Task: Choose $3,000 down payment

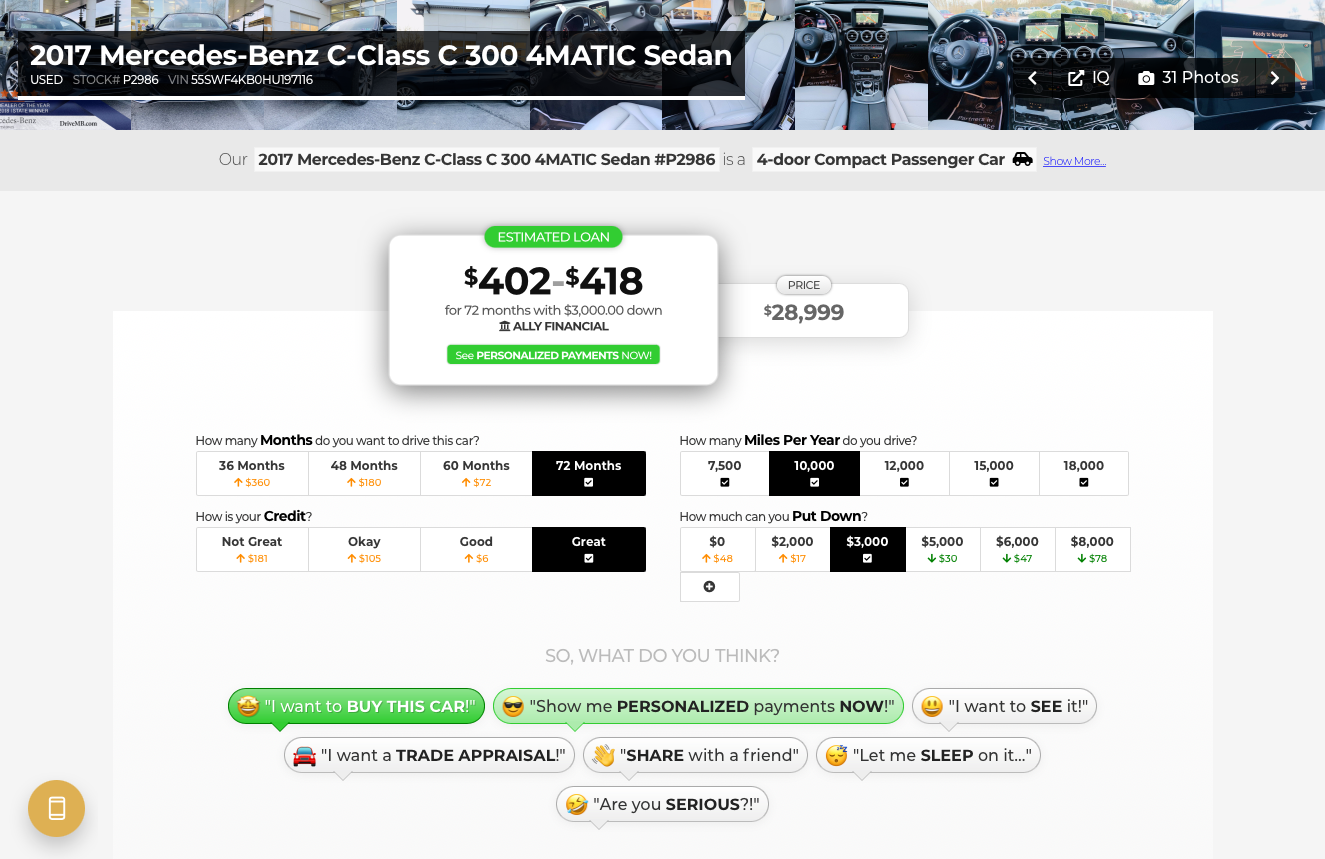Action: point(867,549)
